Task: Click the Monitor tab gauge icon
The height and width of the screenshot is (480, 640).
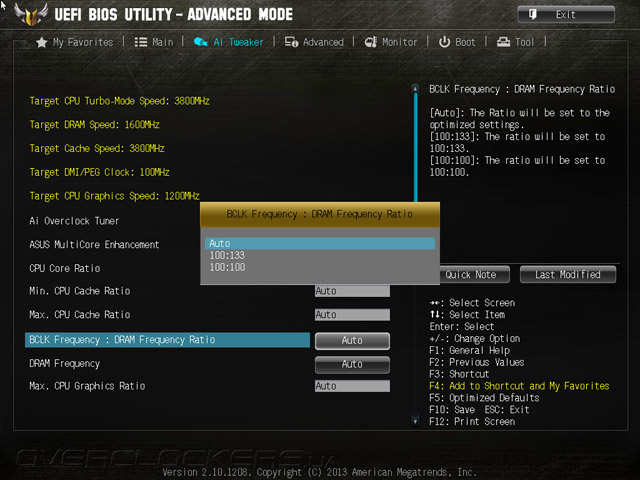Action: pos(371,42)
